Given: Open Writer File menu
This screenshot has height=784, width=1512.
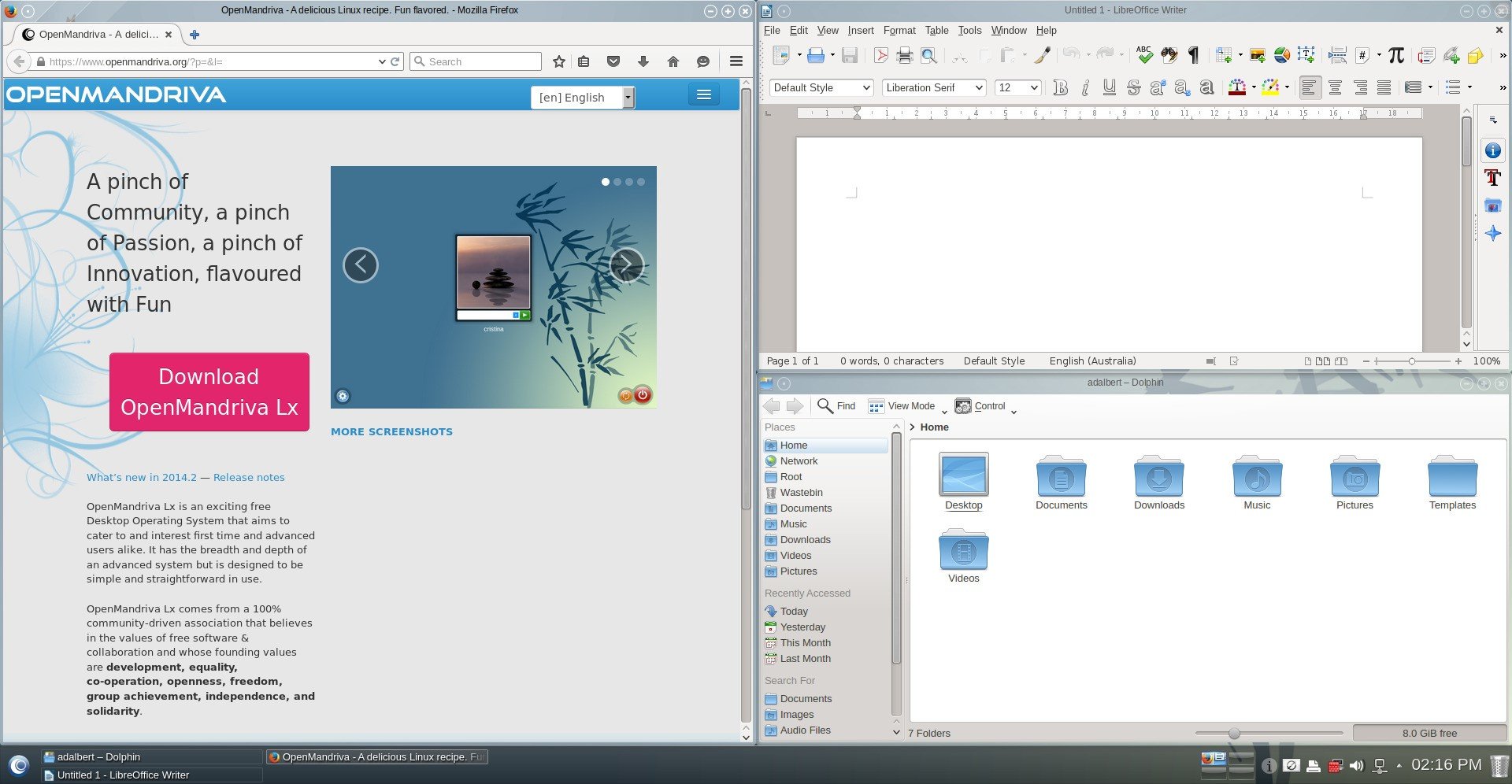Looking at the screenshot, I should (772, 30).
